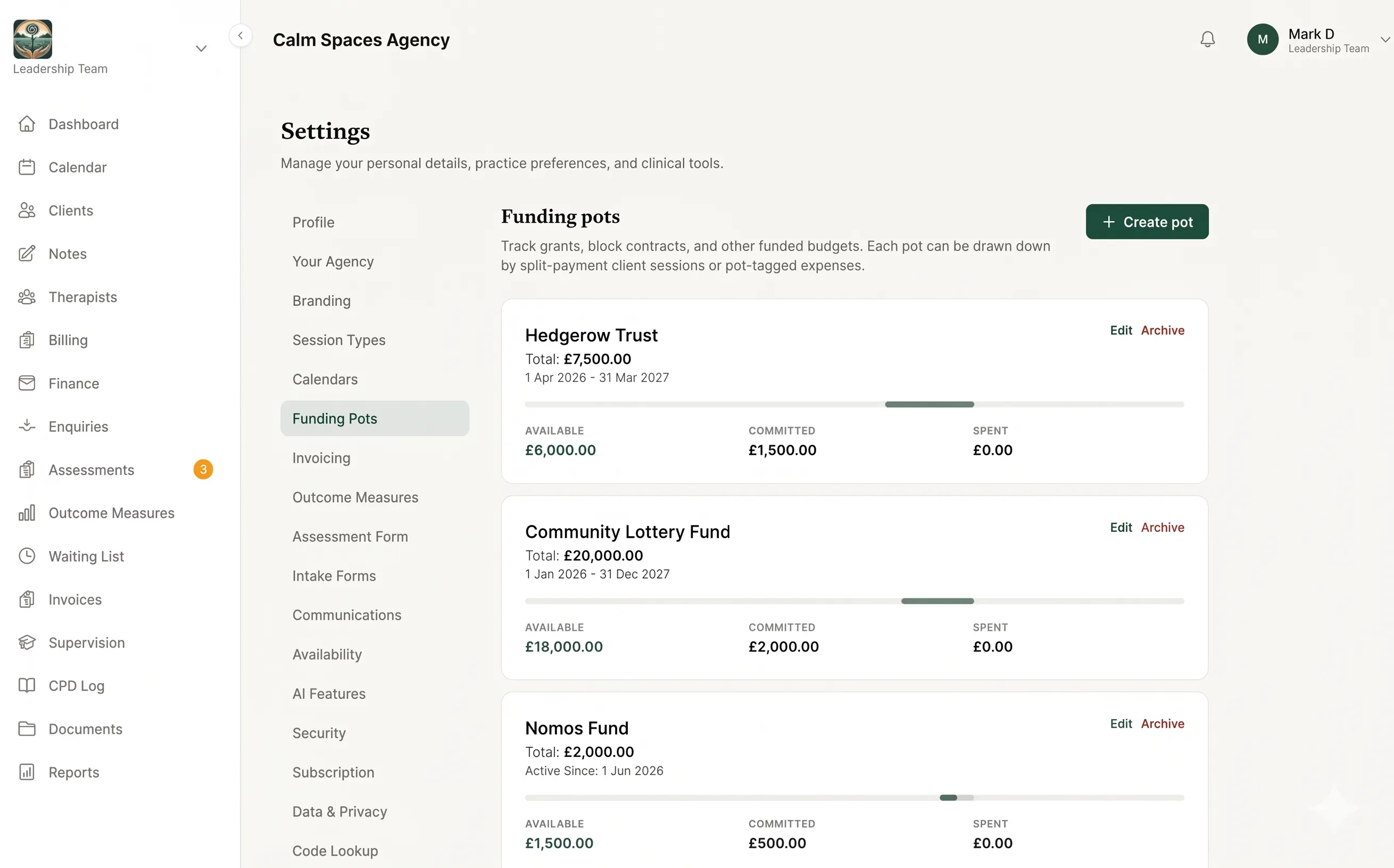Click the Create pot button
Image resolution: width=1394 pixels, height=868 pixels.
click(1147, 222)
